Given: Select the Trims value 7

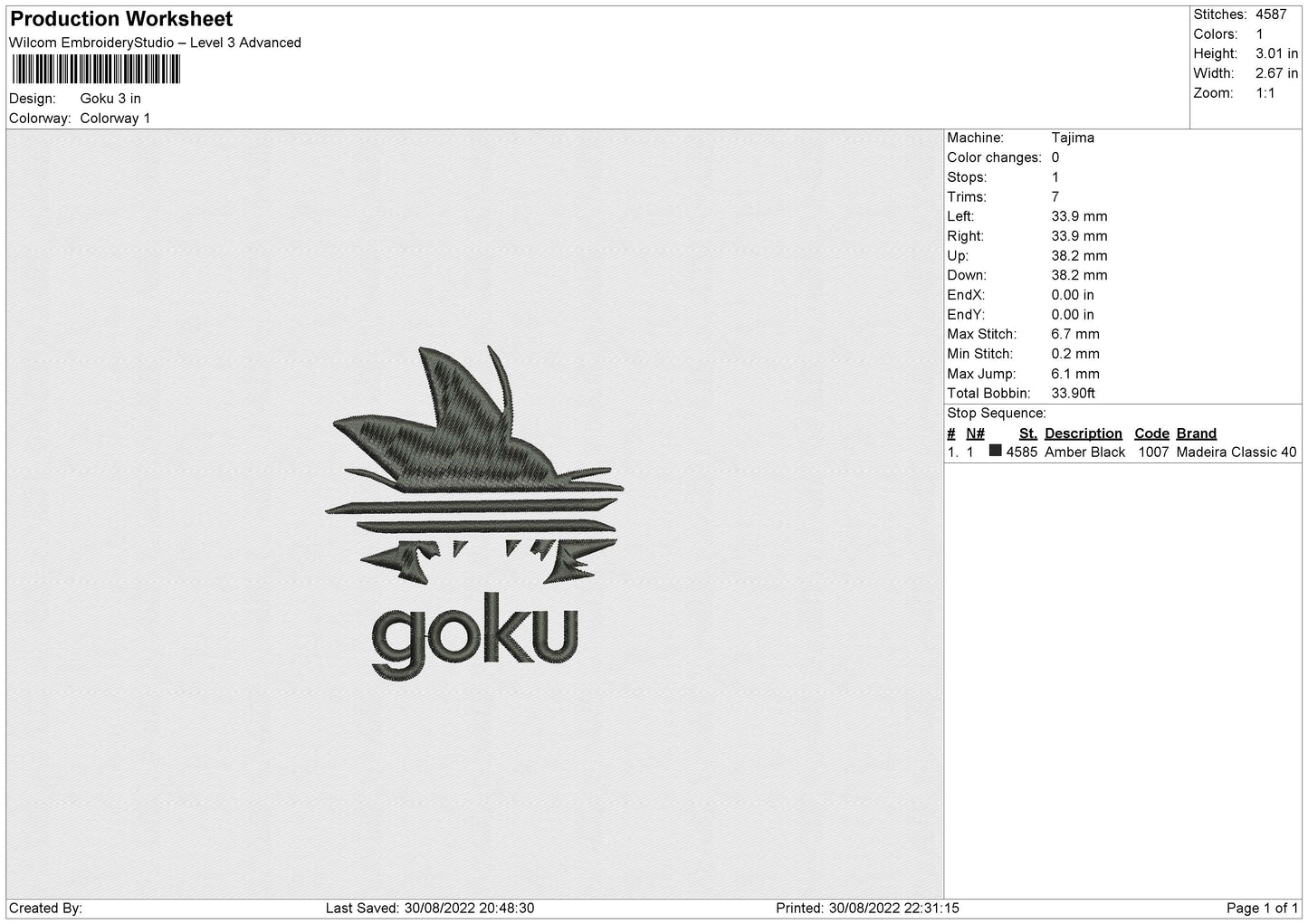Looking at the screenshot, I should tap(1055, 196).
